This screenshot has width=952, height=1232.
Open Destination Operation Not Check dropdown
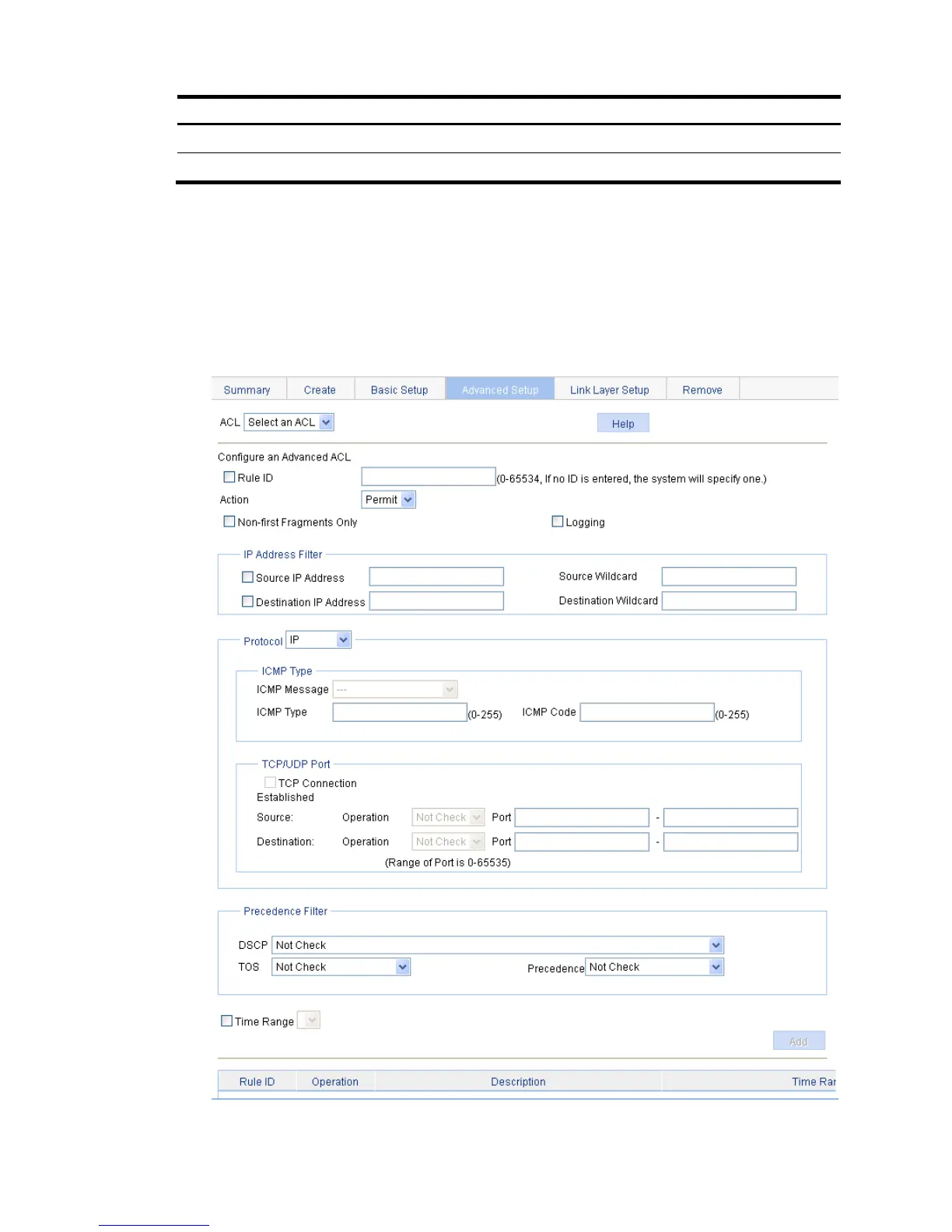click(448, 842)
